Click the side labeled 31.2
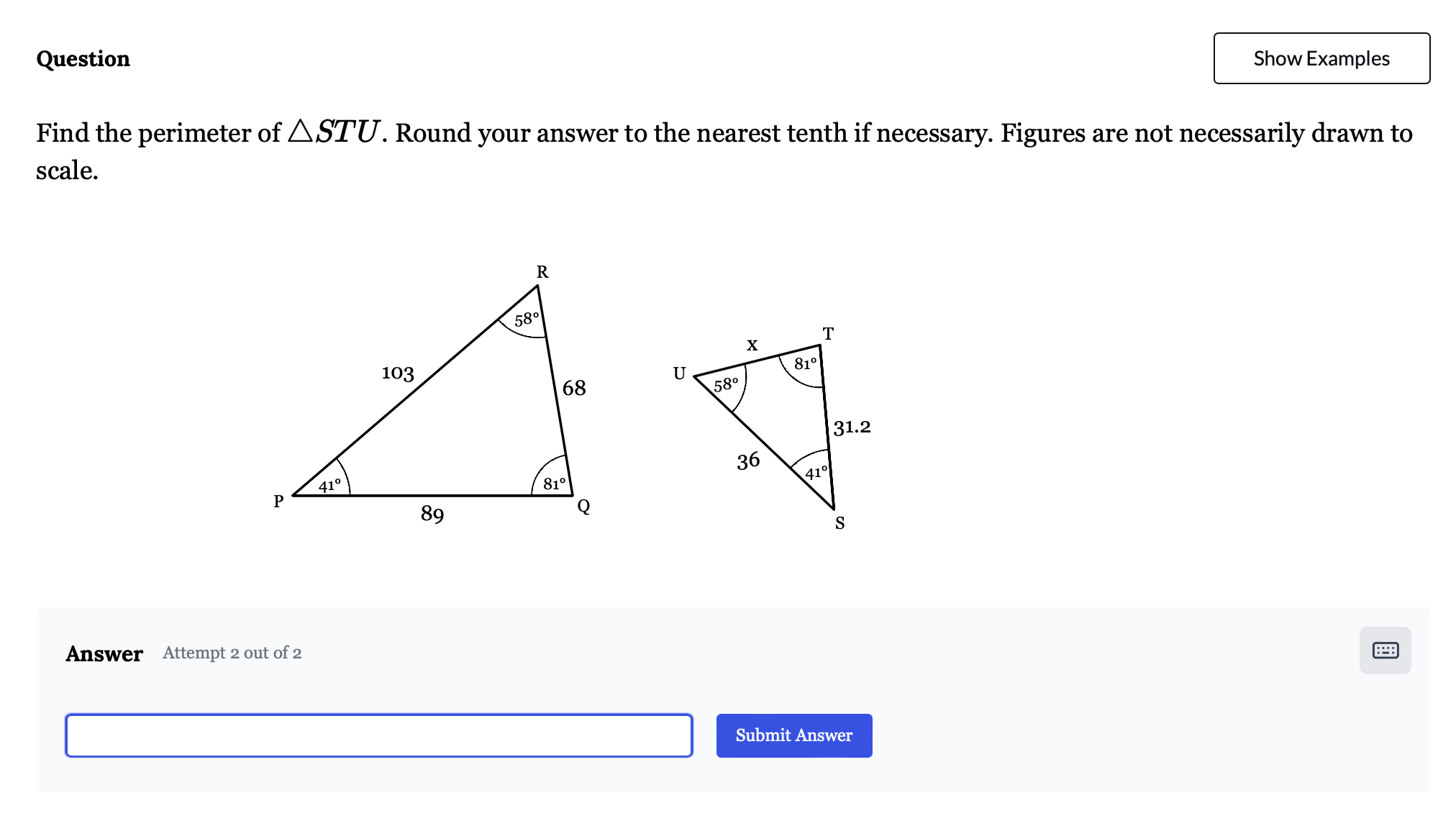1456x816 pixels. click(852, 427)
